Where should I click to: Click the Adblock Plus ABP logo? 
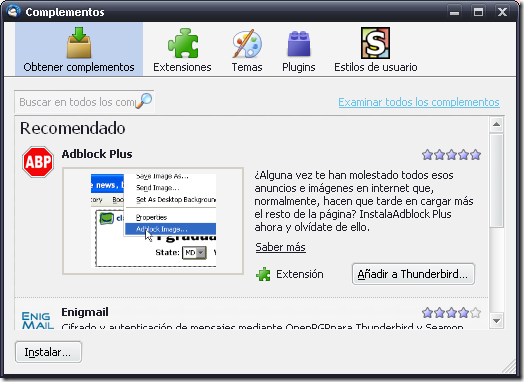38,162
